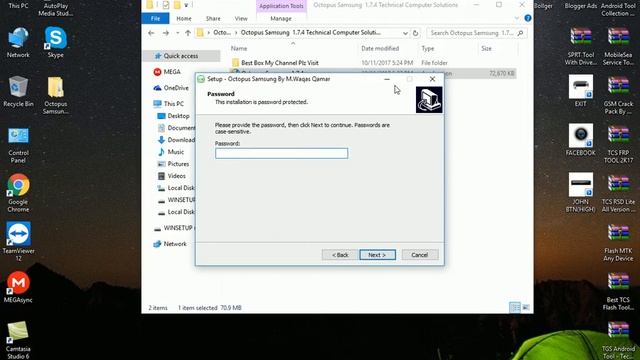Open Flash MTK Any Device archive
Screen dimensions: 640x360
[618, 242]
